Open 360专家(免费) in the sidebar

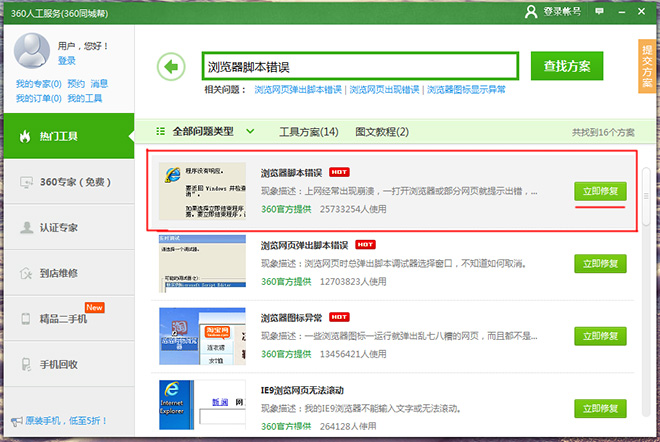(x=69, y=182)
